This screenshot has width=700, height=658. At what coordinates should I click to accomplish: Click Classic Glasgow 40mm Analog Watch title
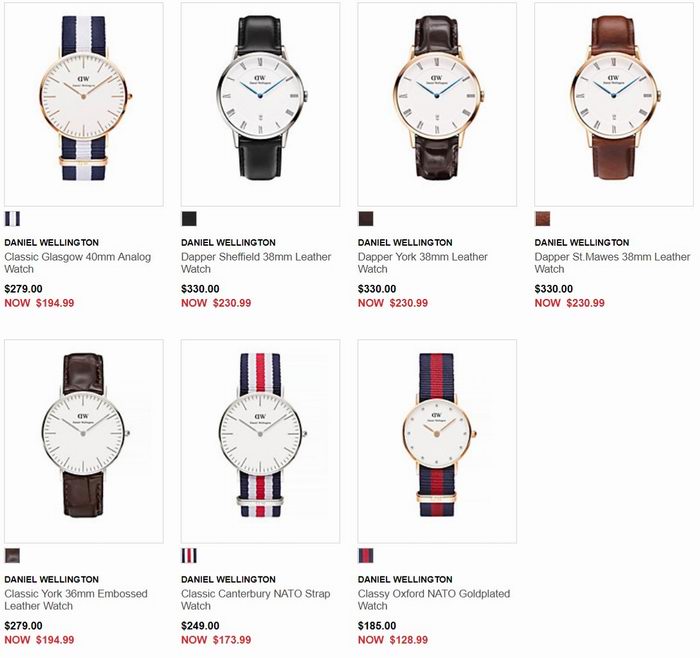(x=78, y=263)
